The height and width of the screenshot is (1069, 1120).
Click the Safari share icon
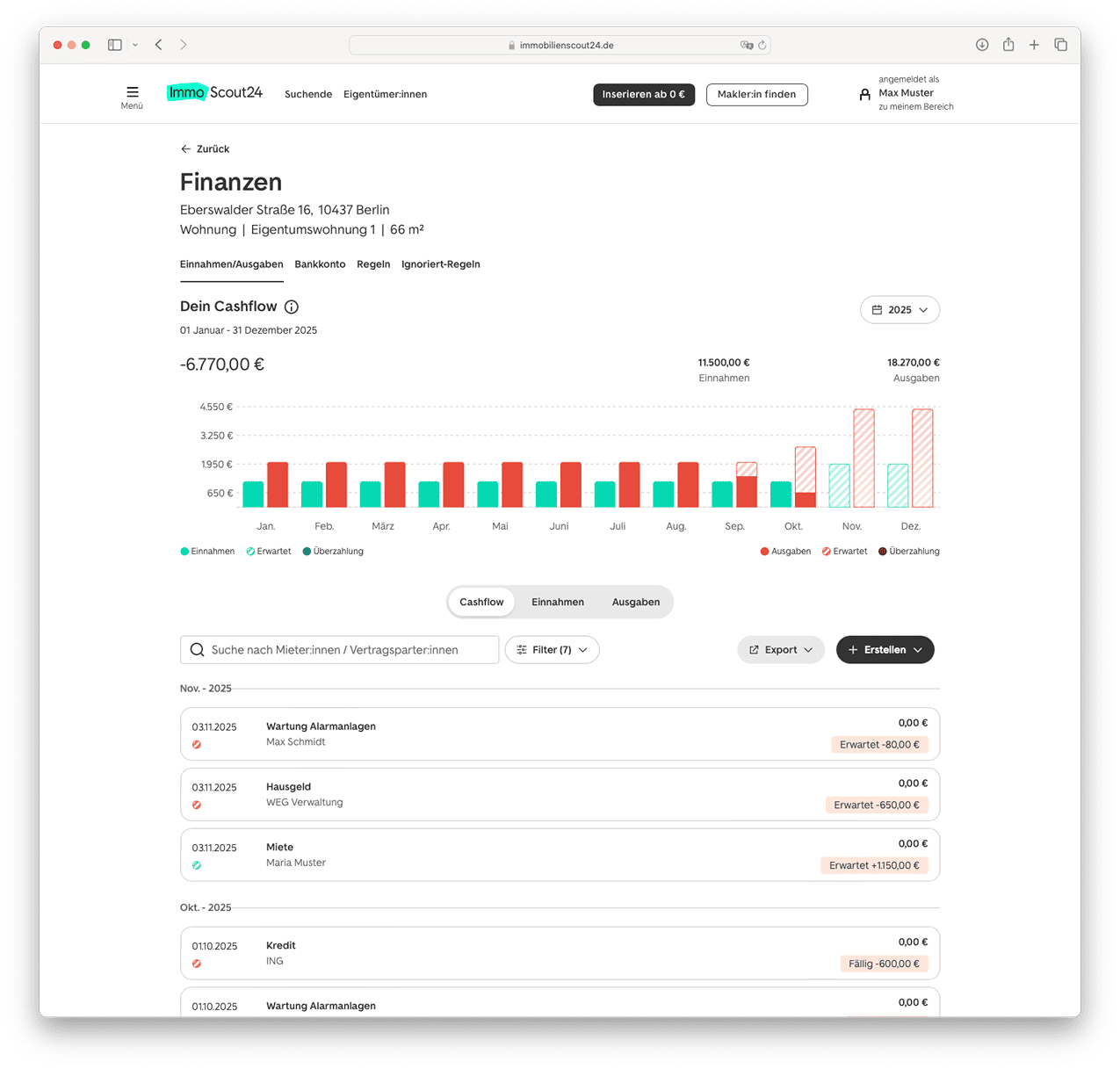pos(1008,45)
